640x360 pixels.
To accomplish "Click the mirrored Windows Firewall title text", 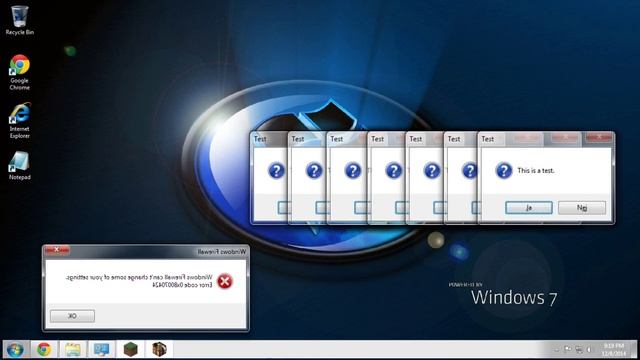I will pos(222,252).
